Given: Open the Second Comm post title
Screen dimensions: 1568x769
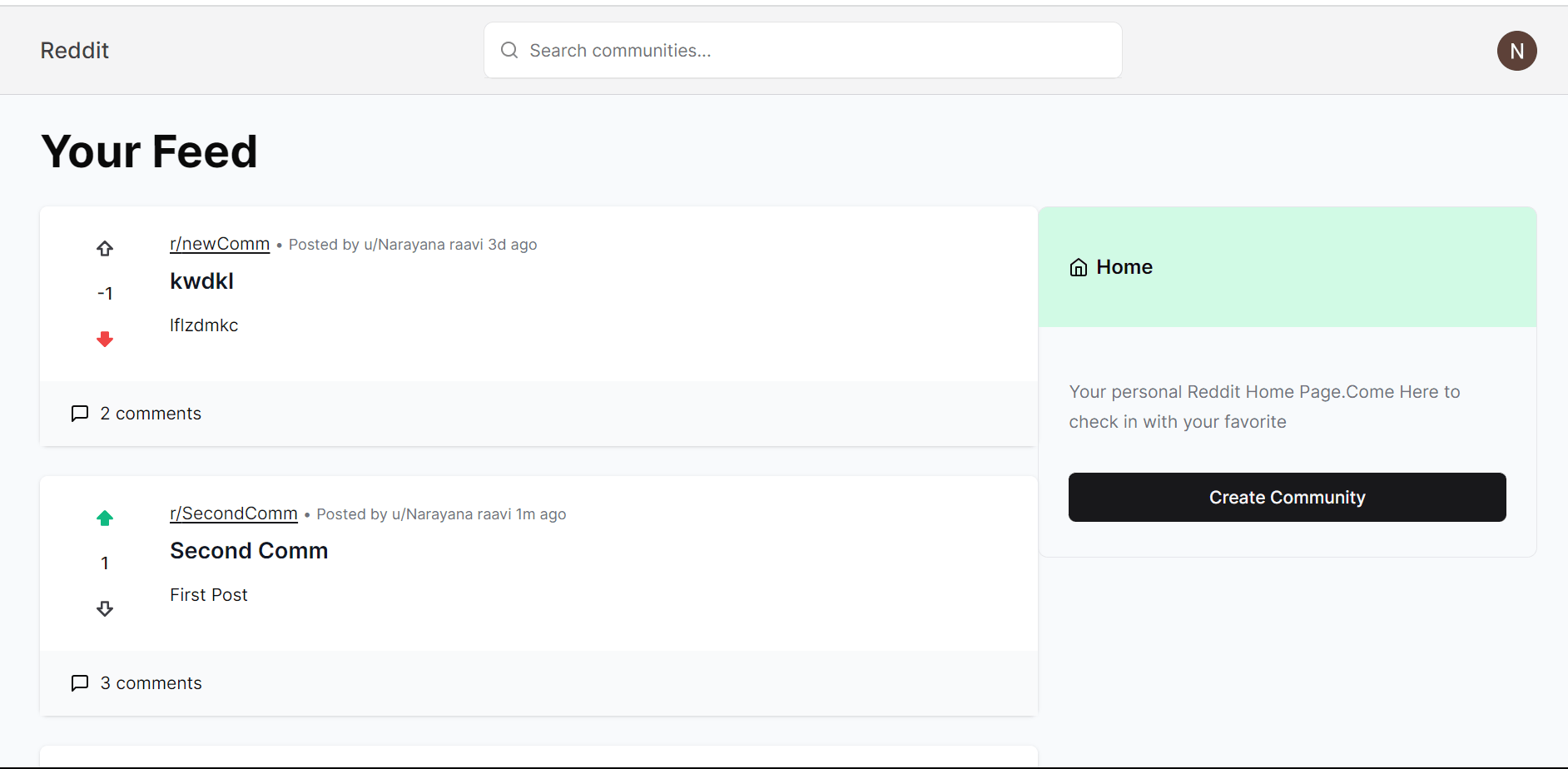Looking at the screenshot, I should [249, 551].
